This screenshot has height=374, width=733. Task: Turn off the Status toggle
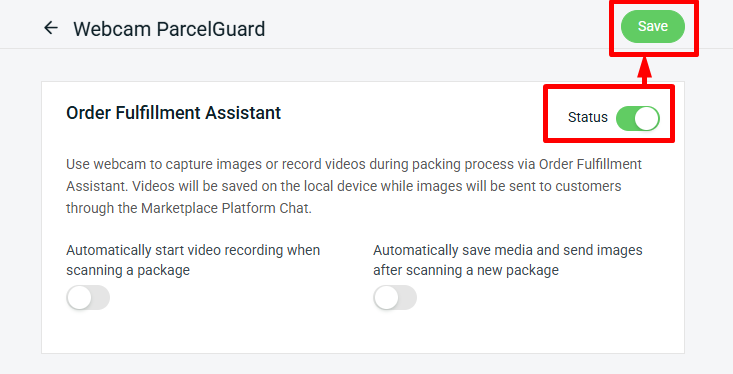coord(638,119)
